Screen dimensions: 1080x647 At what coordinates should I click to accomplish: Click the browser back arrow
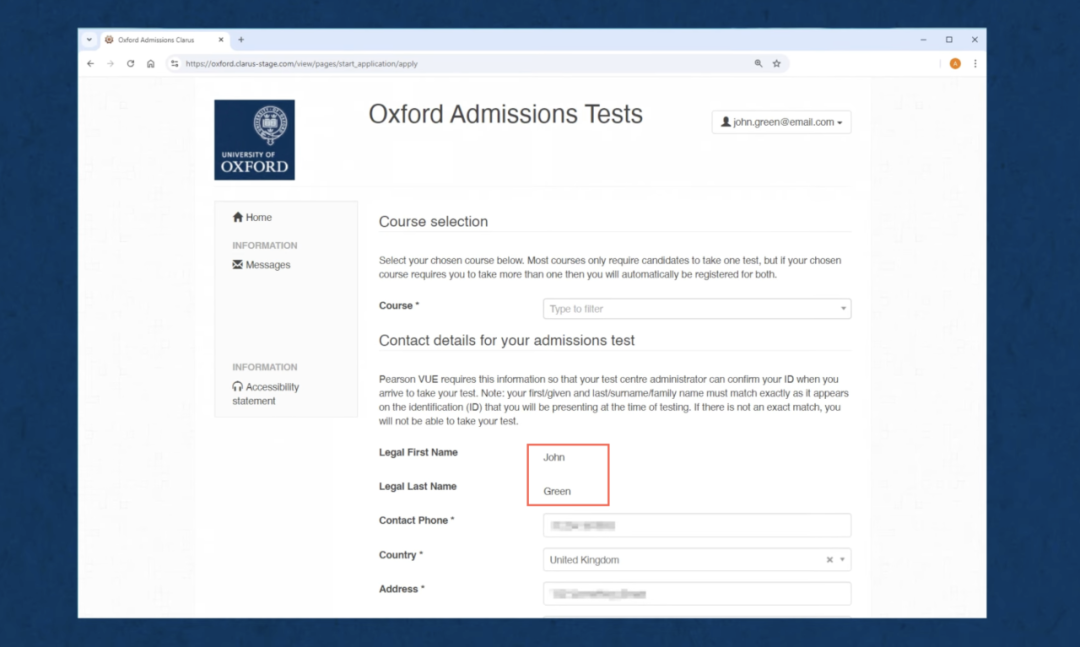[x=90, y=63]
